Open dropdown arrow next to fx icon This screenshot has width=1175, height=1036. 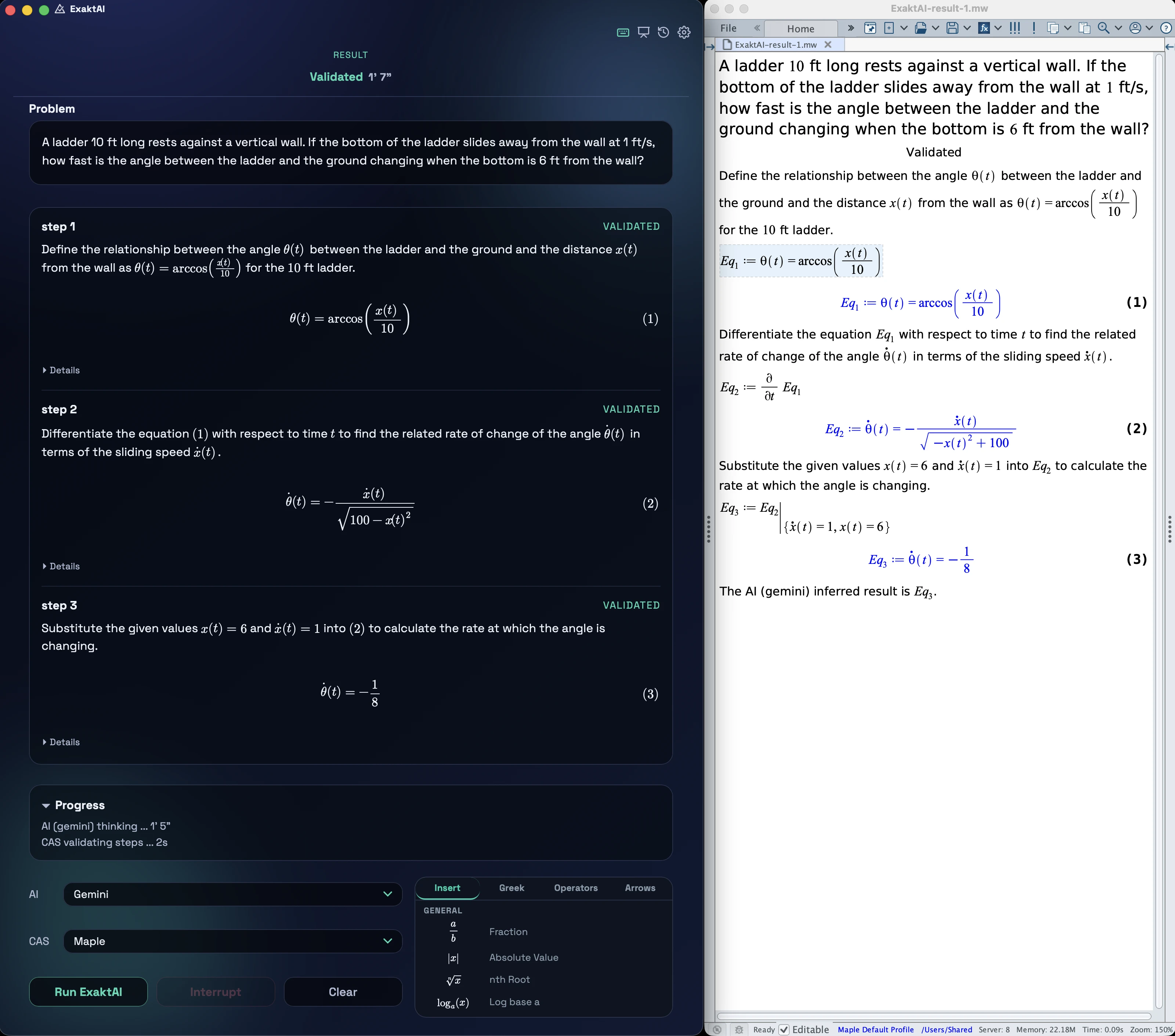coord(998,28)
